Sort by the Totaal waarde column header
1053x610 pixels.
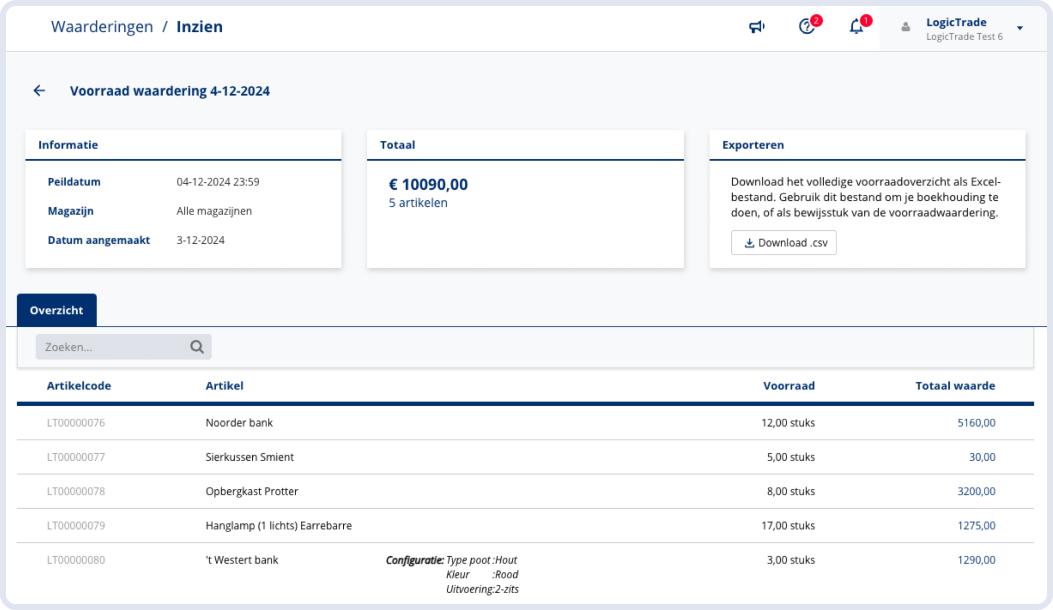(955, 386)
